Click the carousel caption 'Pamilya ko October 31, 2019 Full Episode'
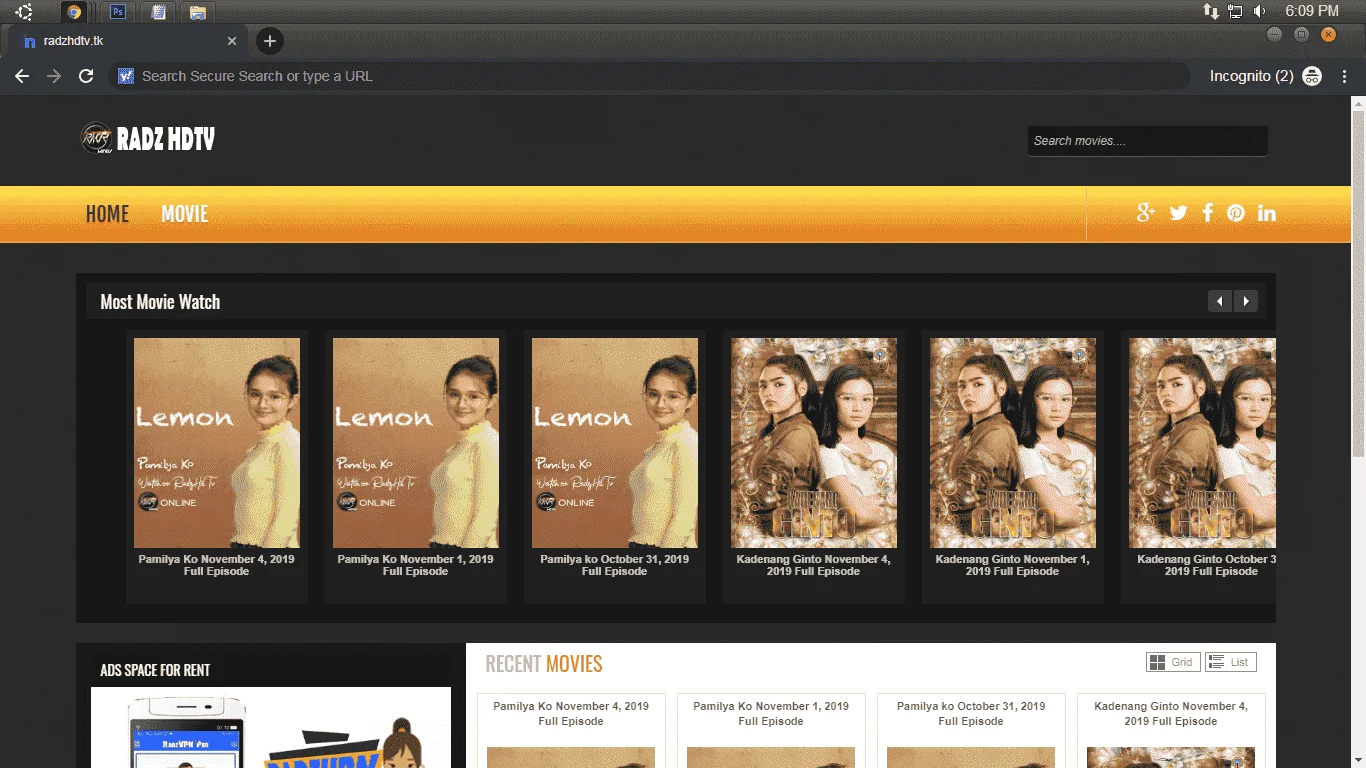The image size is (1366, 768). pos(615,565)
